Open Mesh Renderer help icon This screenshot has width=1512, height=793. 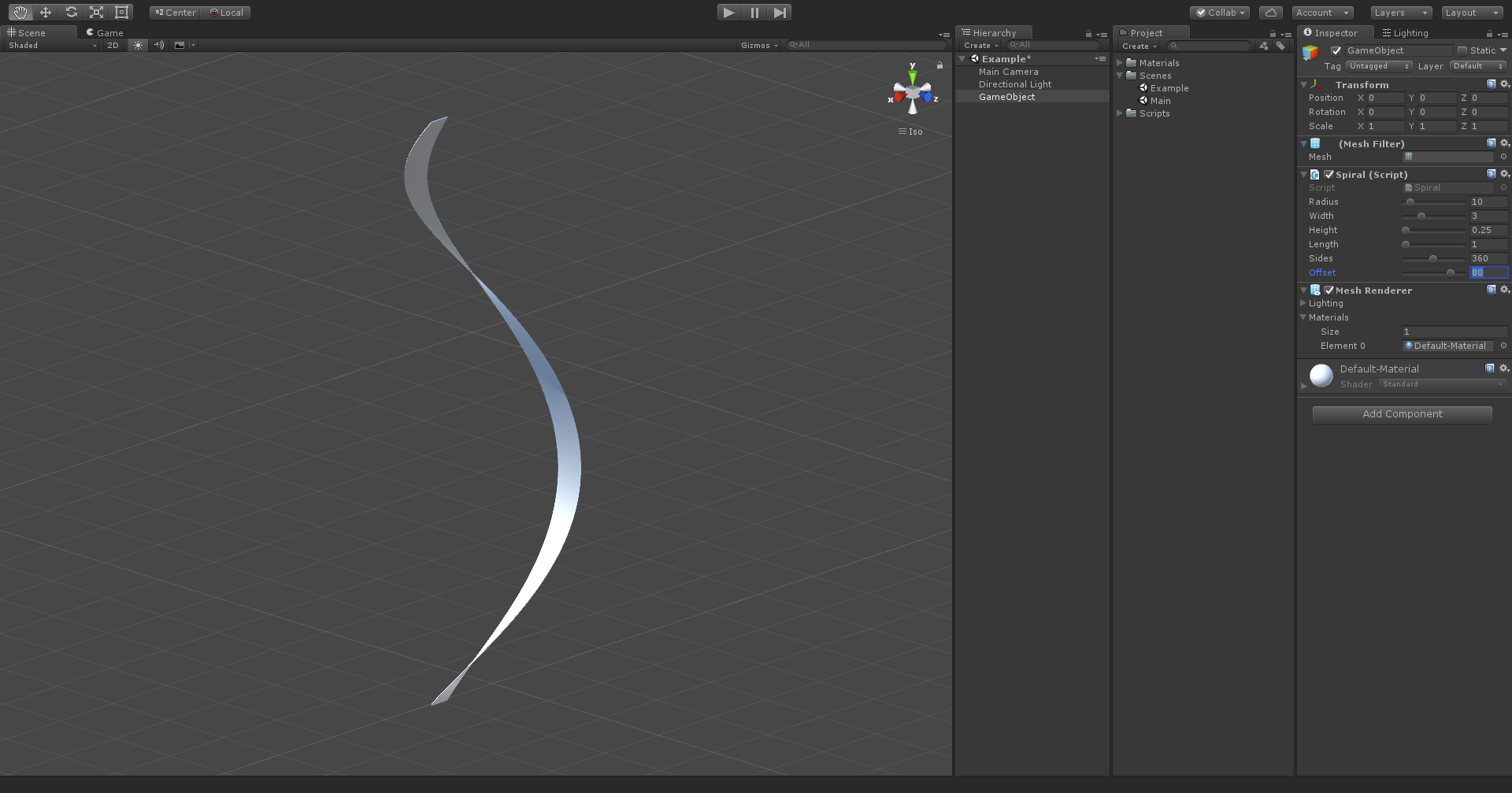[1491, 290]
